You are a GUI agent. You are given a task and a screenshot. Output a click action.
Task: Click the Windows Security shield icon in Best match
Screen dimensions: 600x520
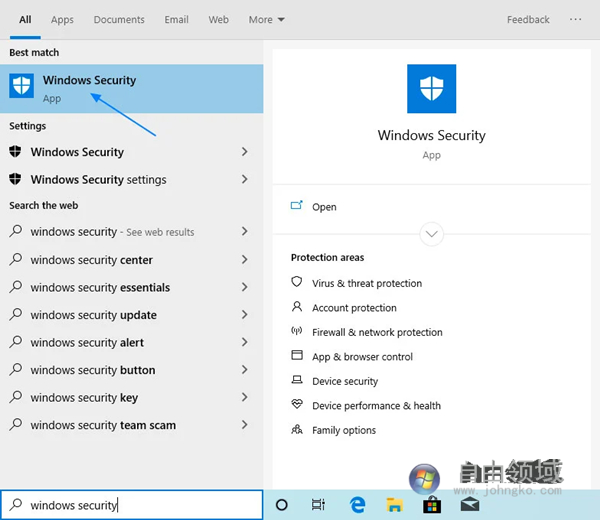click(21, 86)
